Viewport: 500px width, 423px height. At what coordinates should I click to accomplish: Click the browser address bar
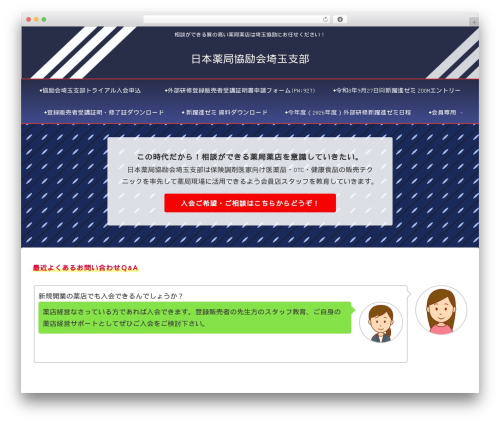point(237,19)
